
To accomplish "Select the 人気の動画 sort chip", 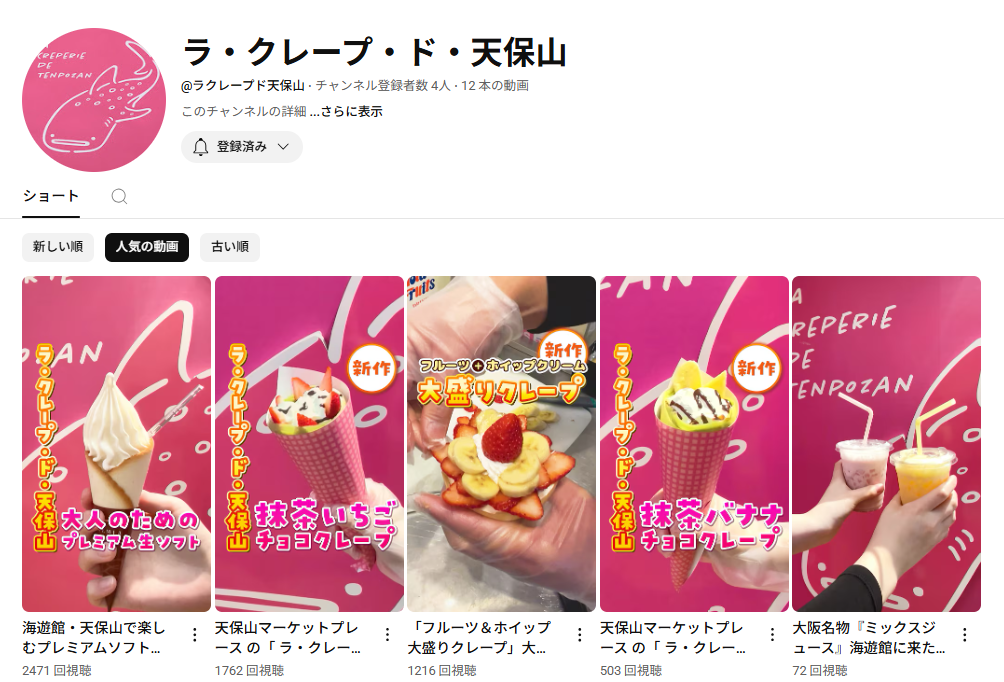I will tap(147, 247).
